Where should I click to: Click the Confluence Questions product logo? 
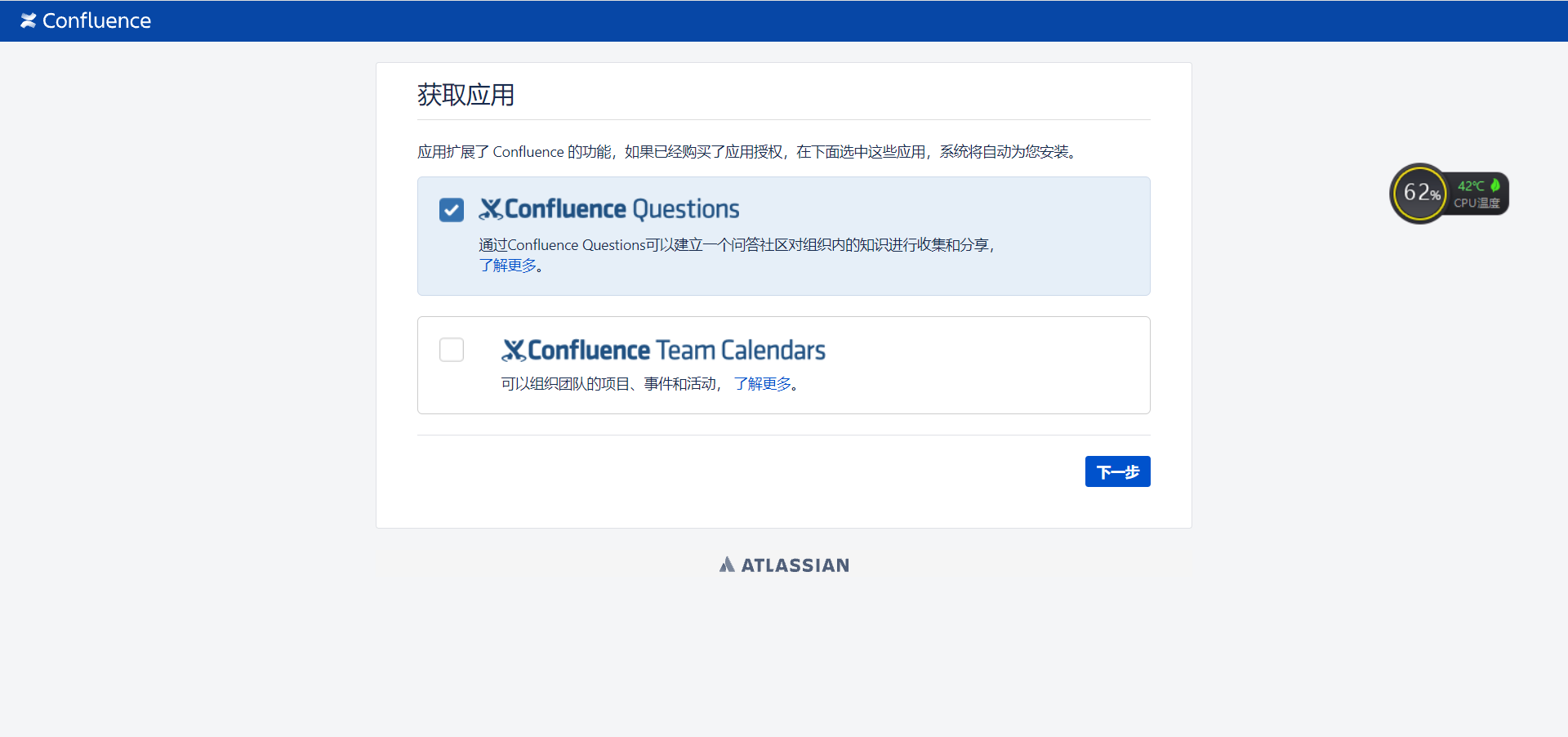pos(609,209)
